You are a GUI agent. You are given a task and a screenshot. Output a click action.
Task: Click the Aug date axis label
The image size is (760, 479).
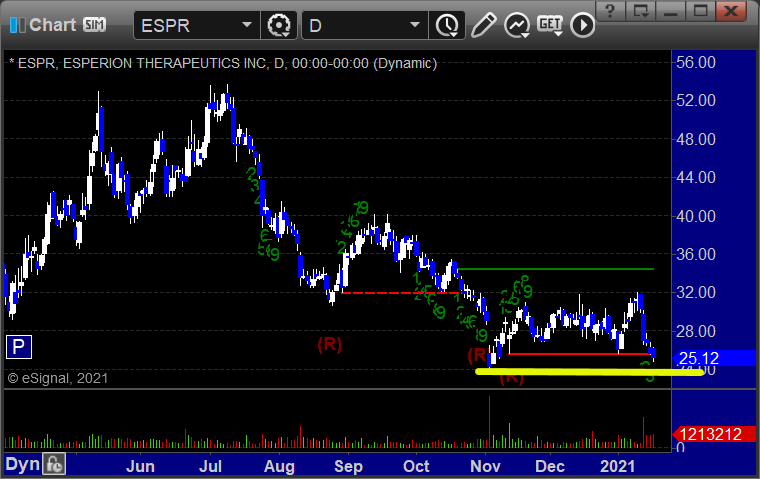click(x=279, y=466)
